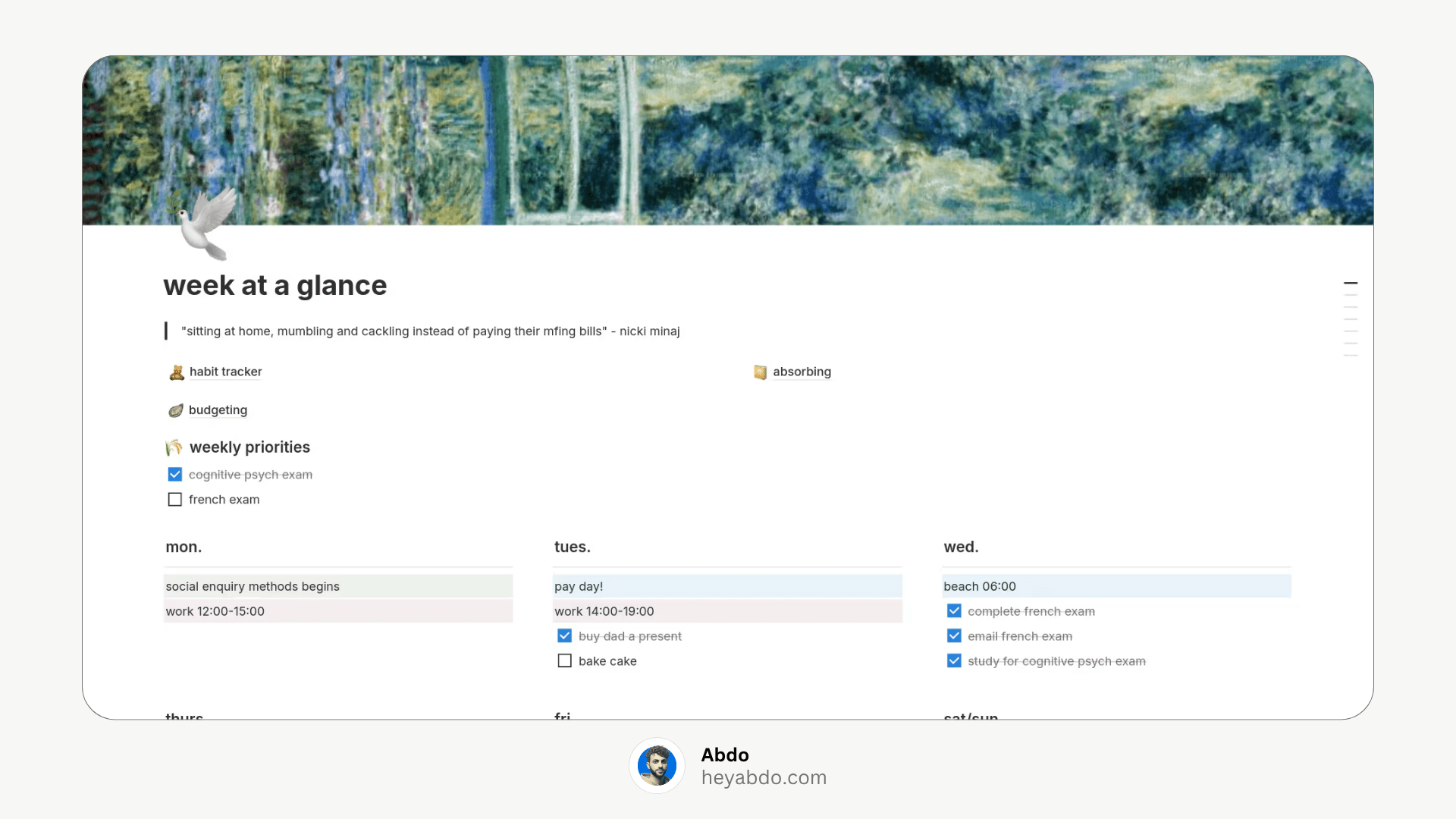The image size is (1456, 819).
Task: Uncheck the email french exam checkbox
Action: [954, 636]
